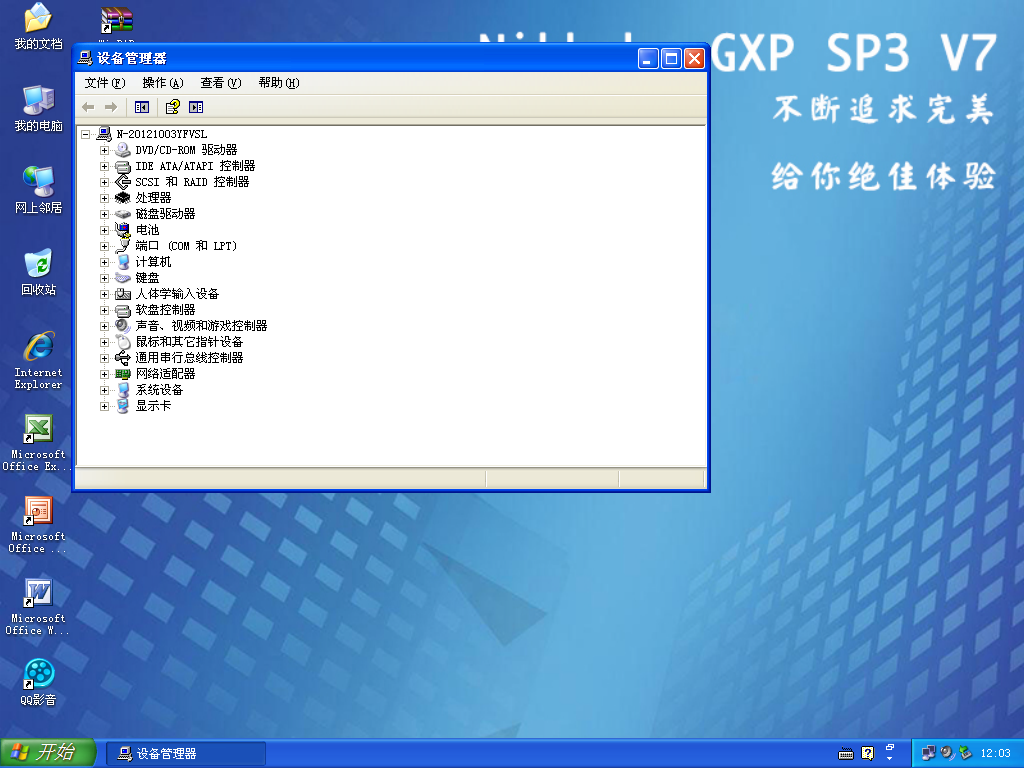Select the 回收站 recycle bin icon
Image resolution: width=1024 pixels, height=768 pixels.
tap(39, 272)
